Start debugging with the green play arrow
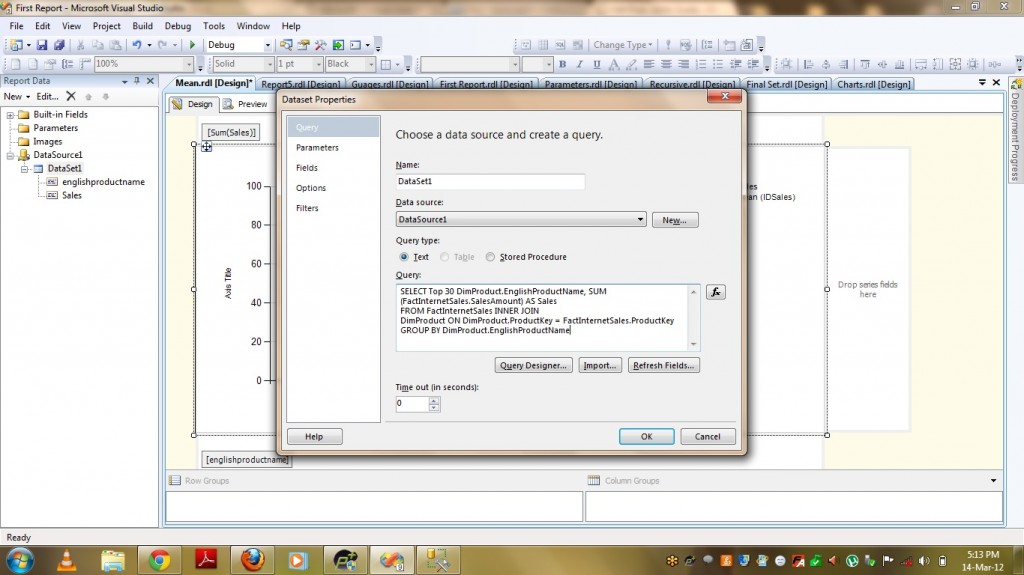Viewport: 1024px width, 575px height. pos(191,45)
